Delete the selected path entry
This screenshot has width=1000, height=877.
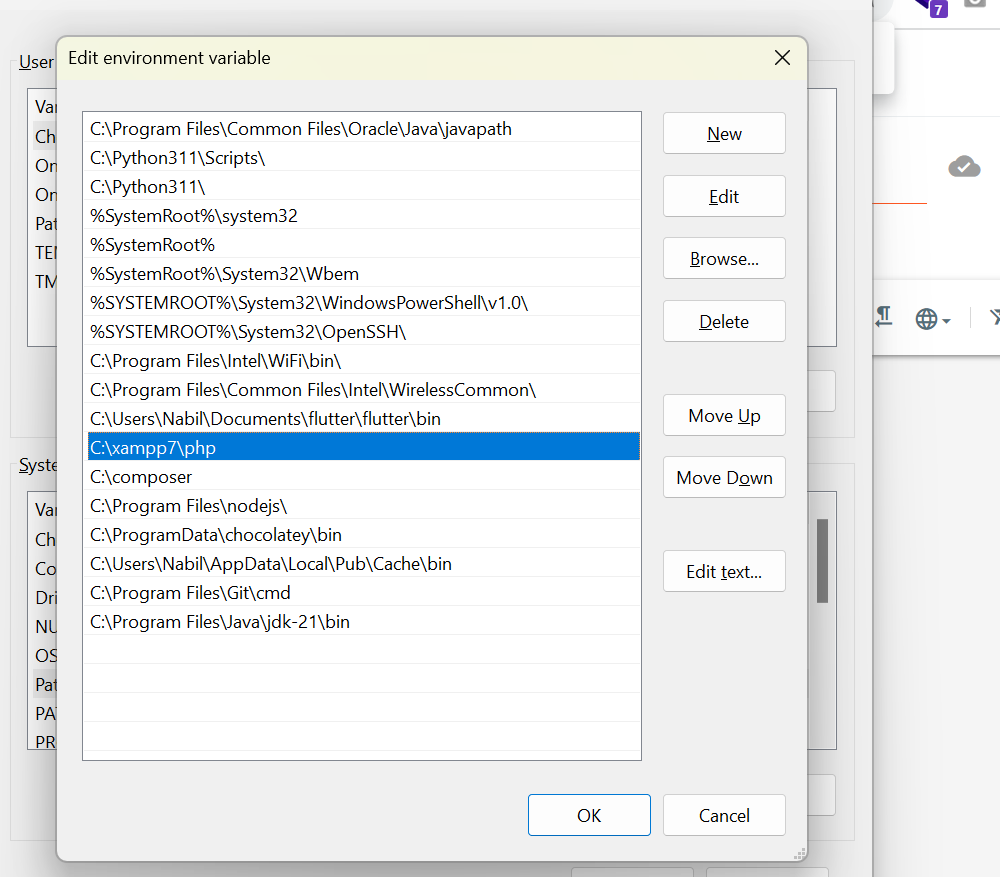pos(724,321)
